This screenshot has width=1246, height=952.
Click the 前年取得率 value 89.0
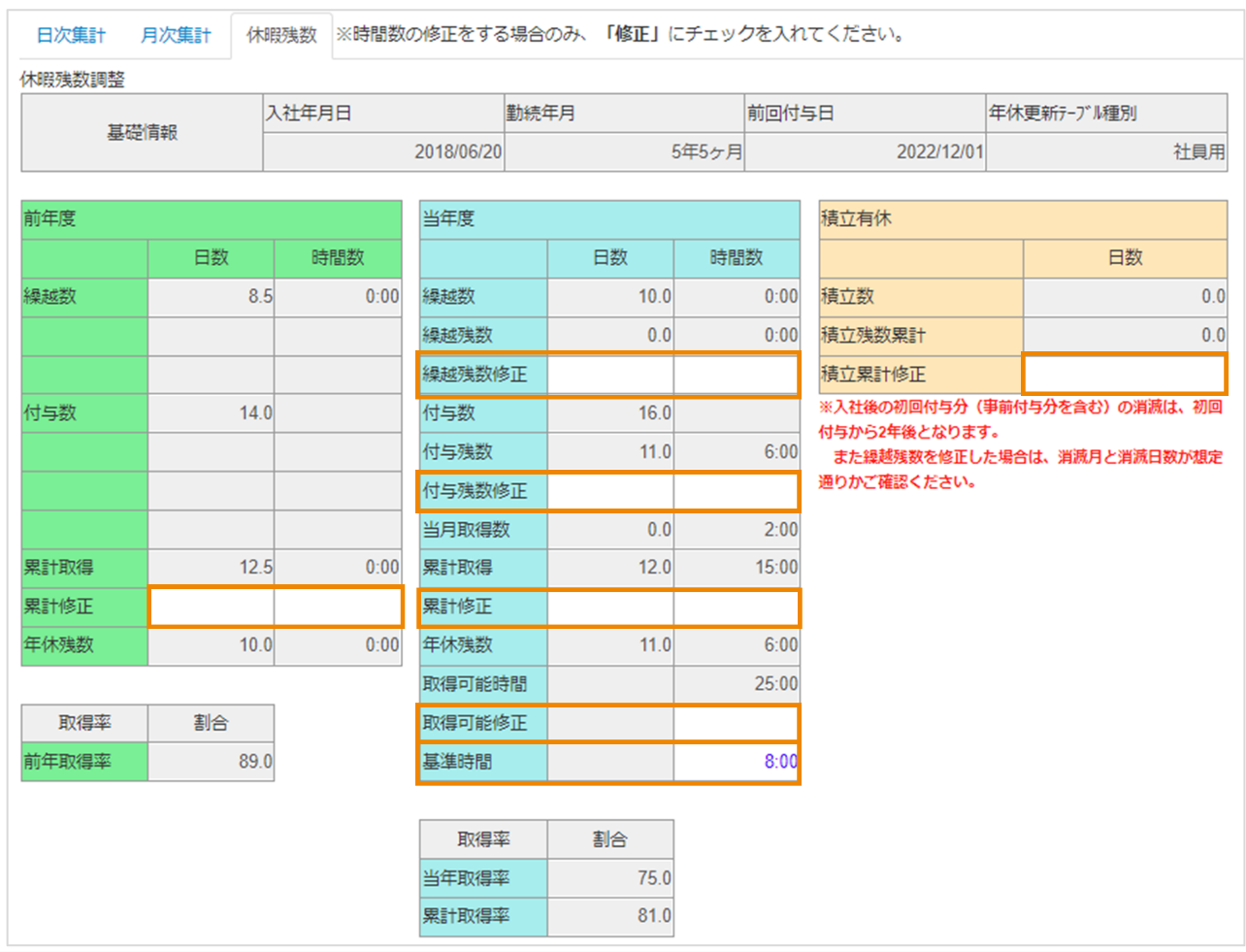[211, 762]
